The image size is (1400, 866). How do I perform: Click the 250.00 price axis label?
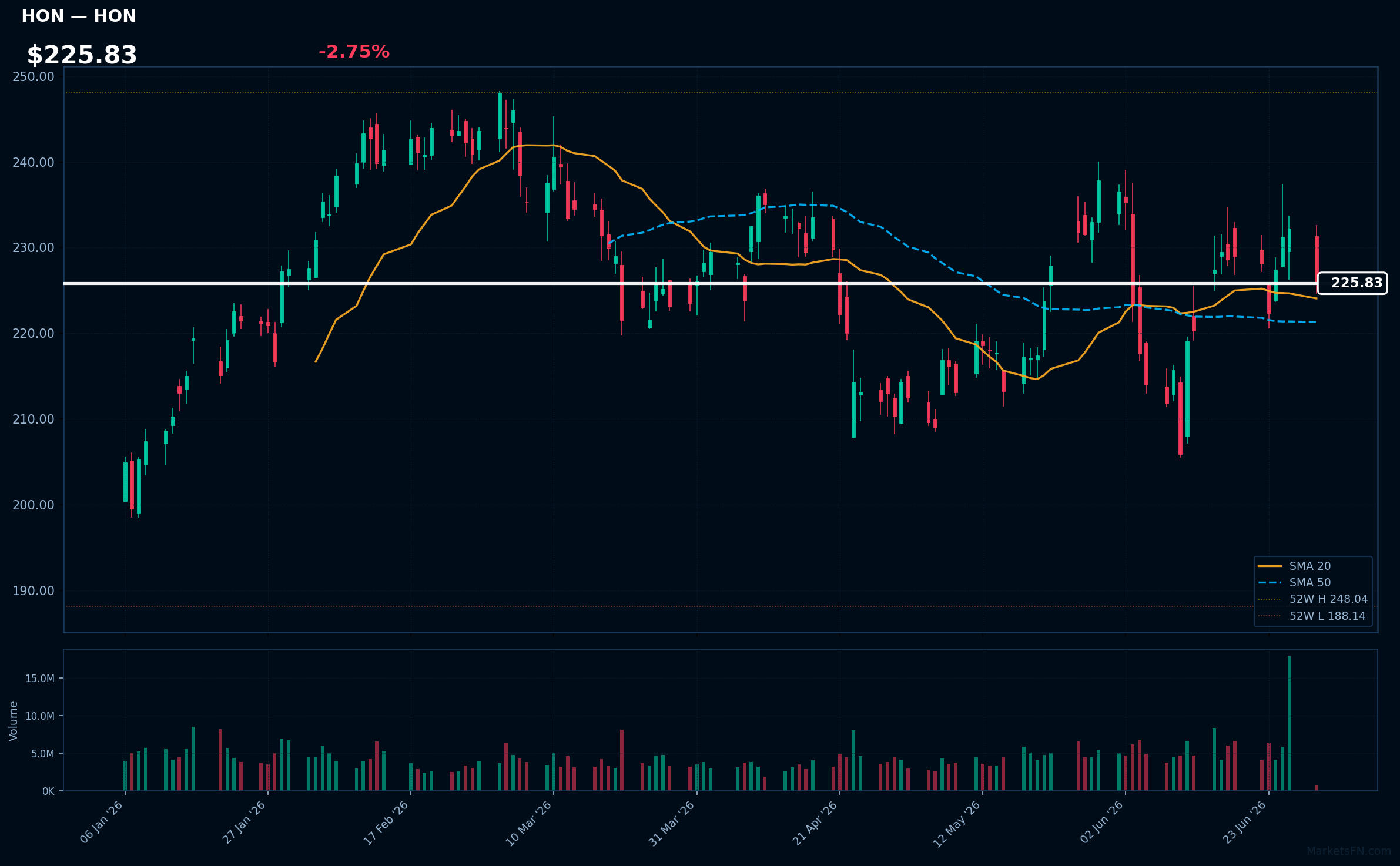34,77
